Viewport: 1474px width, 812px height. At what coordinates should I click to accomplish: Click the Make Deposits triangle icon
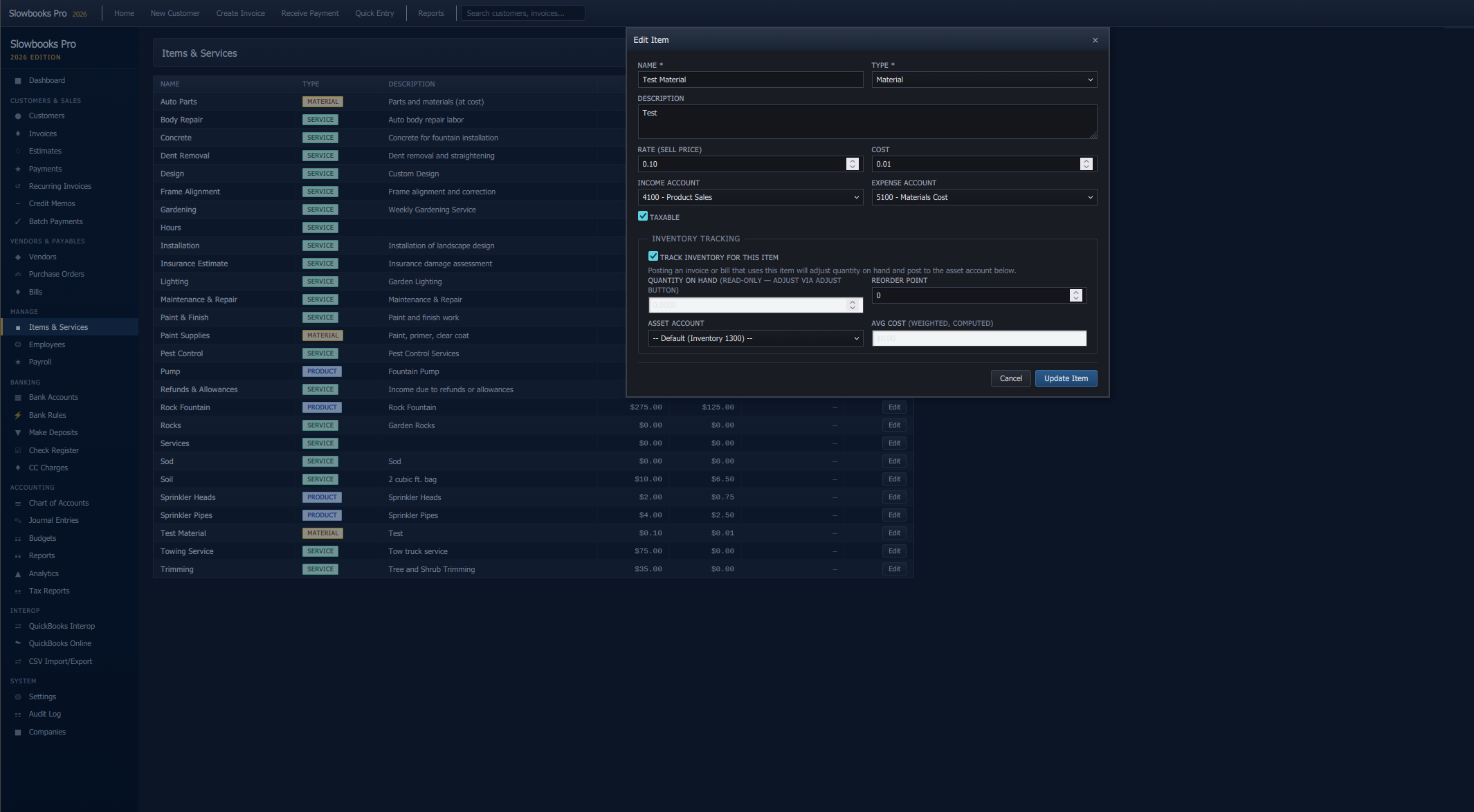18,433
